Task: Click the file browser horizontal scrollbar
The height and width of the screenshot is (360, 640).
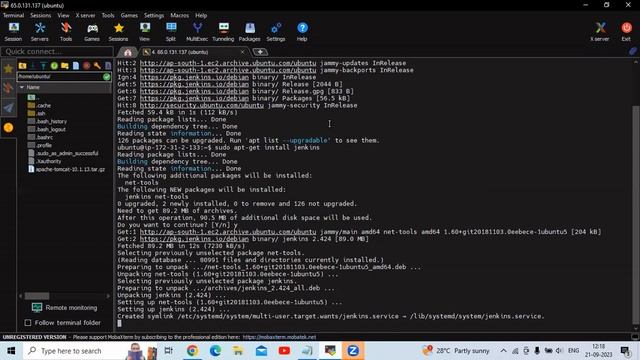Action: pyautogui.click(x=37, y=296)
